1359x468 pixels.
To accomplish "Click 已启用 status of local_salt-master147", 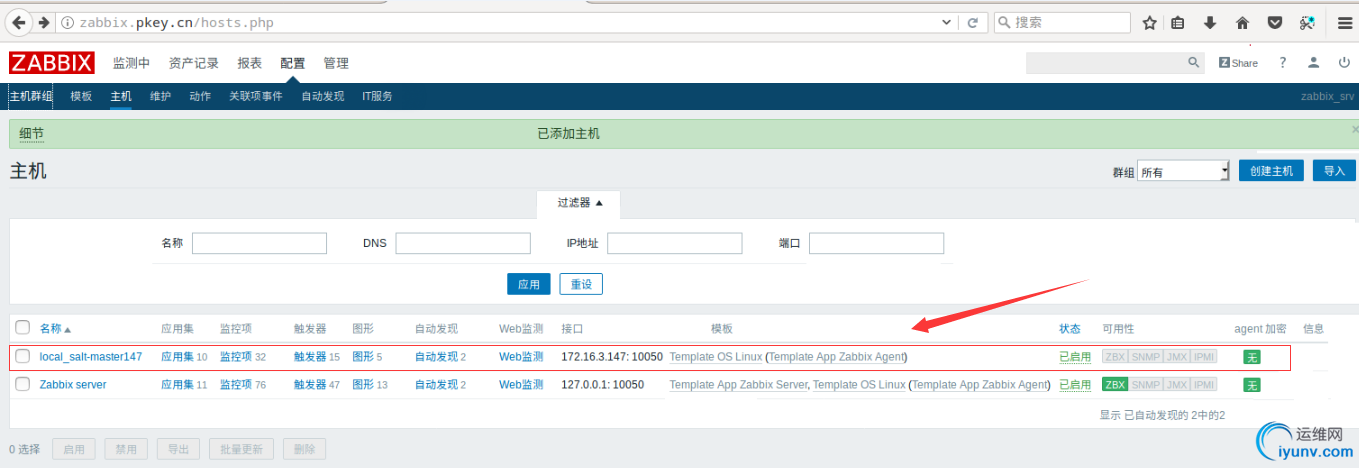I will (1075, 356).
